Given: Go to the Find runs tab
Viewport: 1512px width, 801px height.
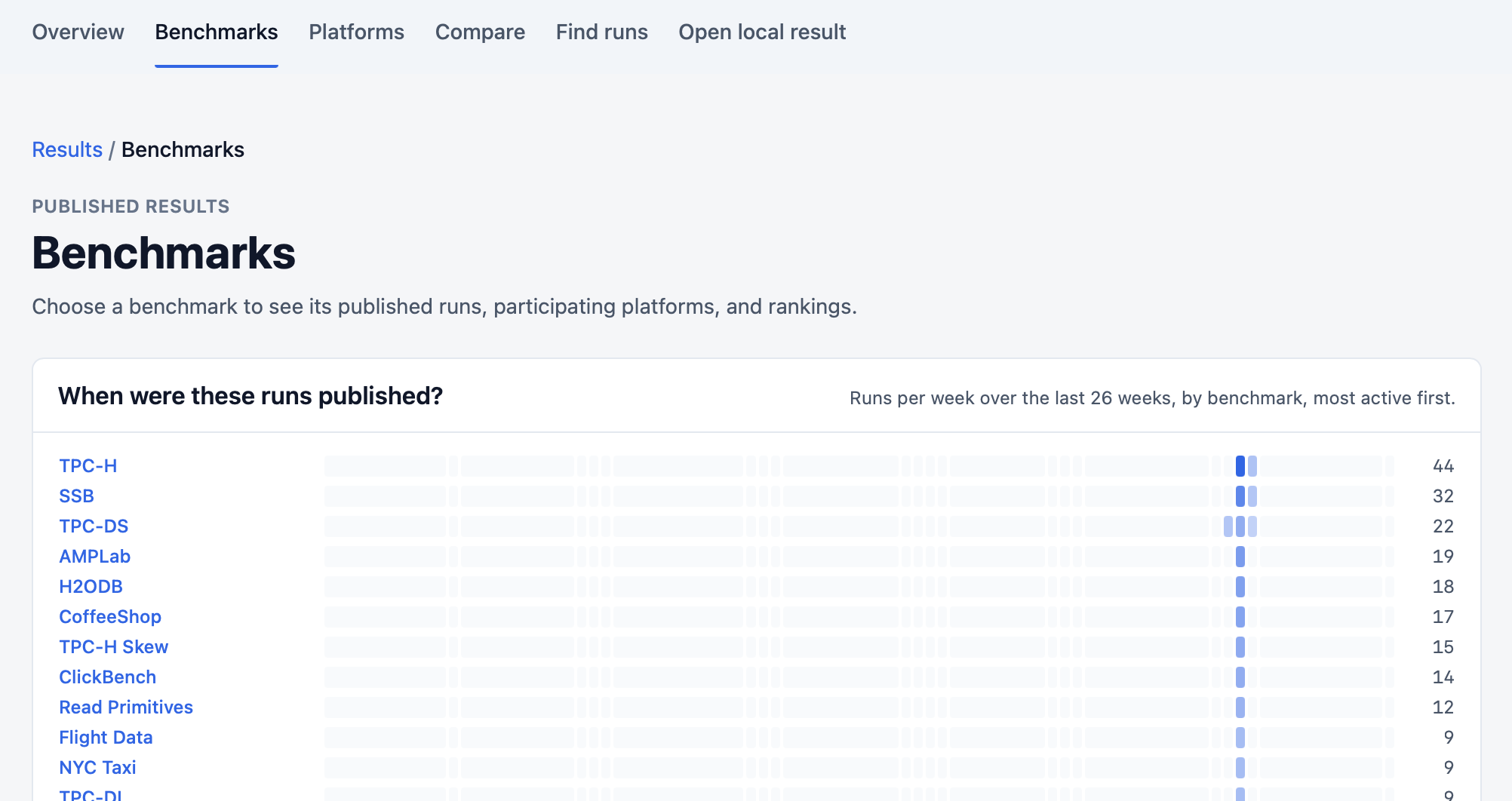Looking at the screenshot, I should (x=601, y=32).
